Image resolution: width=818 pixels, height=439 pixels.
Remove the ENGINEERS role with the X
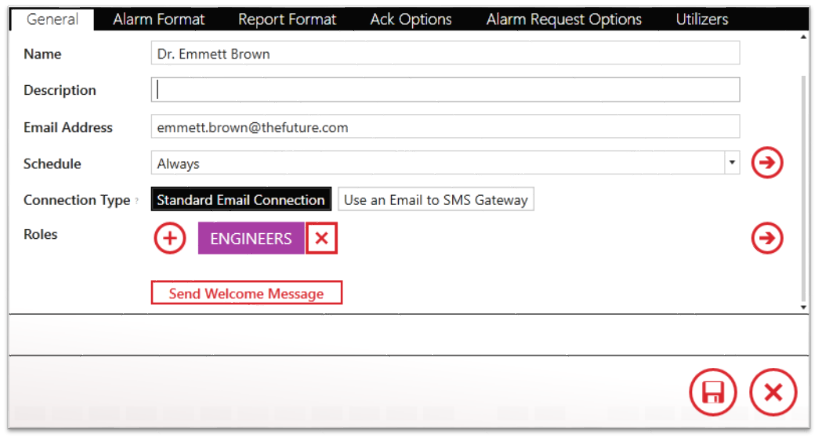(321, 238)
